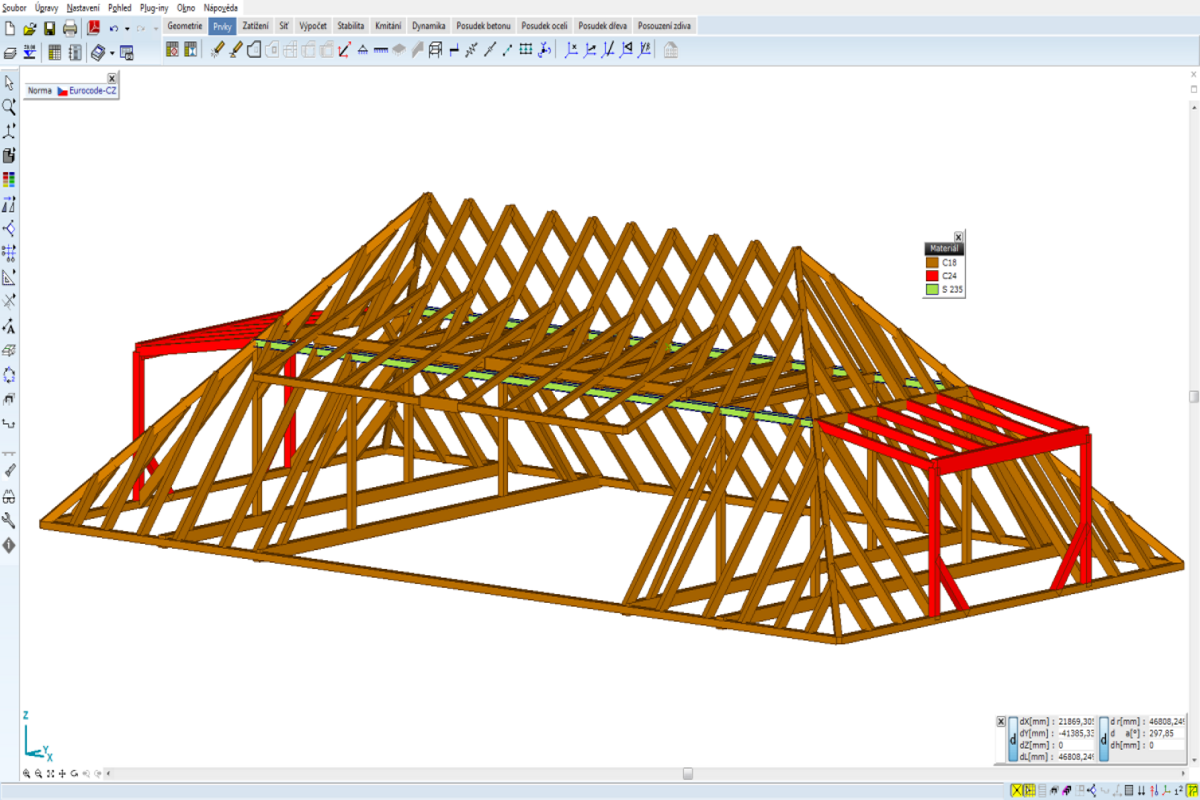Image resolution: width=1200 pixels, height=800 pixels.
Task: Select the arrow pointer tool in left sidebar
Action: click(9, 82)
